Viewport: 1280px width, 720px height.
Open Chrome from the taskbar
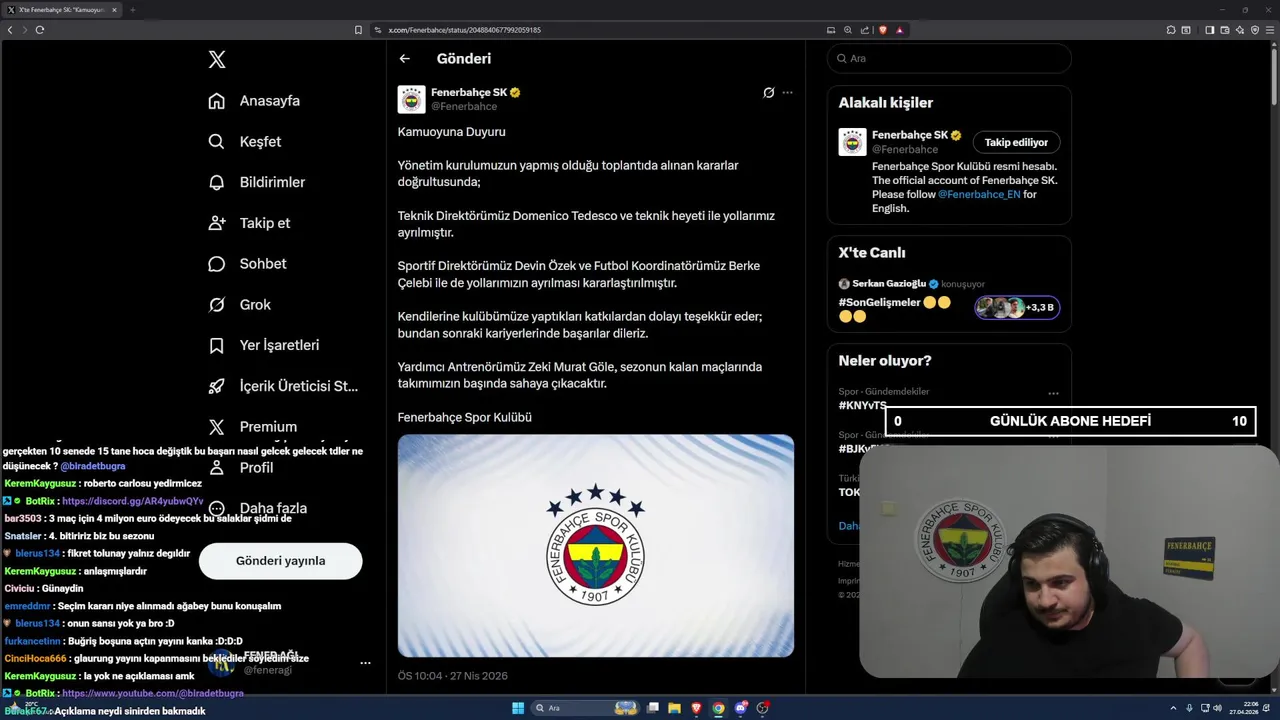(x=719, y=708)
